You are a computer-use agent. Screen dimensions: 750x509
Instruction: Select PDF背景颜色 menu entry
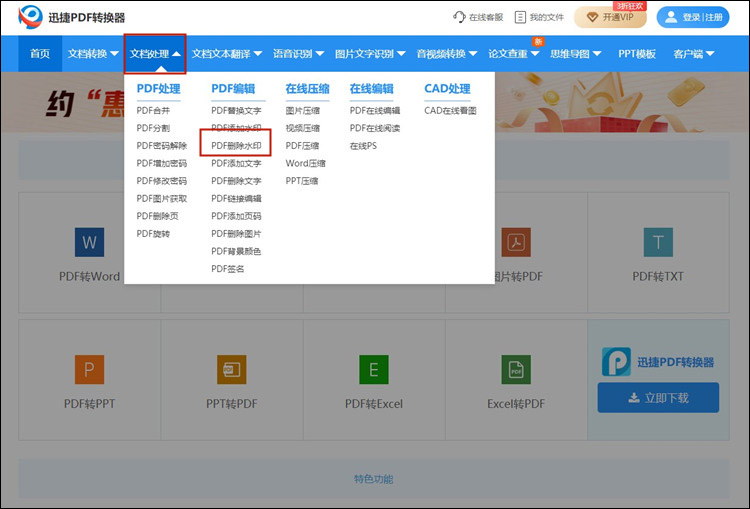[x=236, y=251]
